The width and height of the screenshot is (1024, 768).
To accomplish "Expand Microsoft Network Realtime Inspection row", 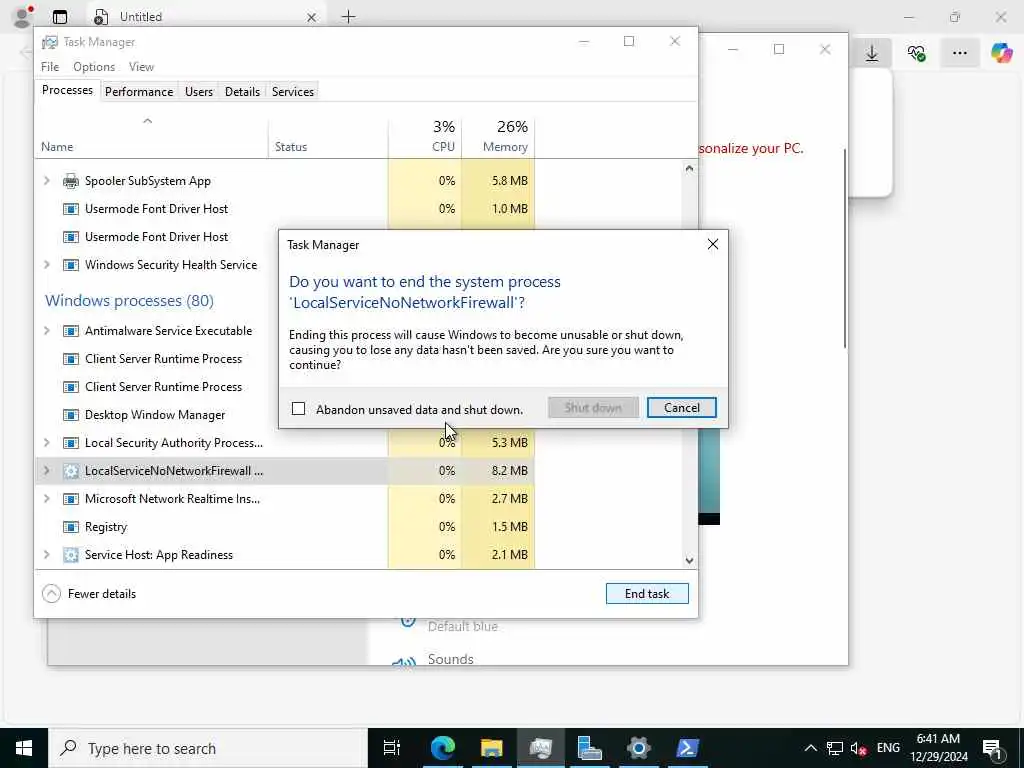I will coord(46,498).
